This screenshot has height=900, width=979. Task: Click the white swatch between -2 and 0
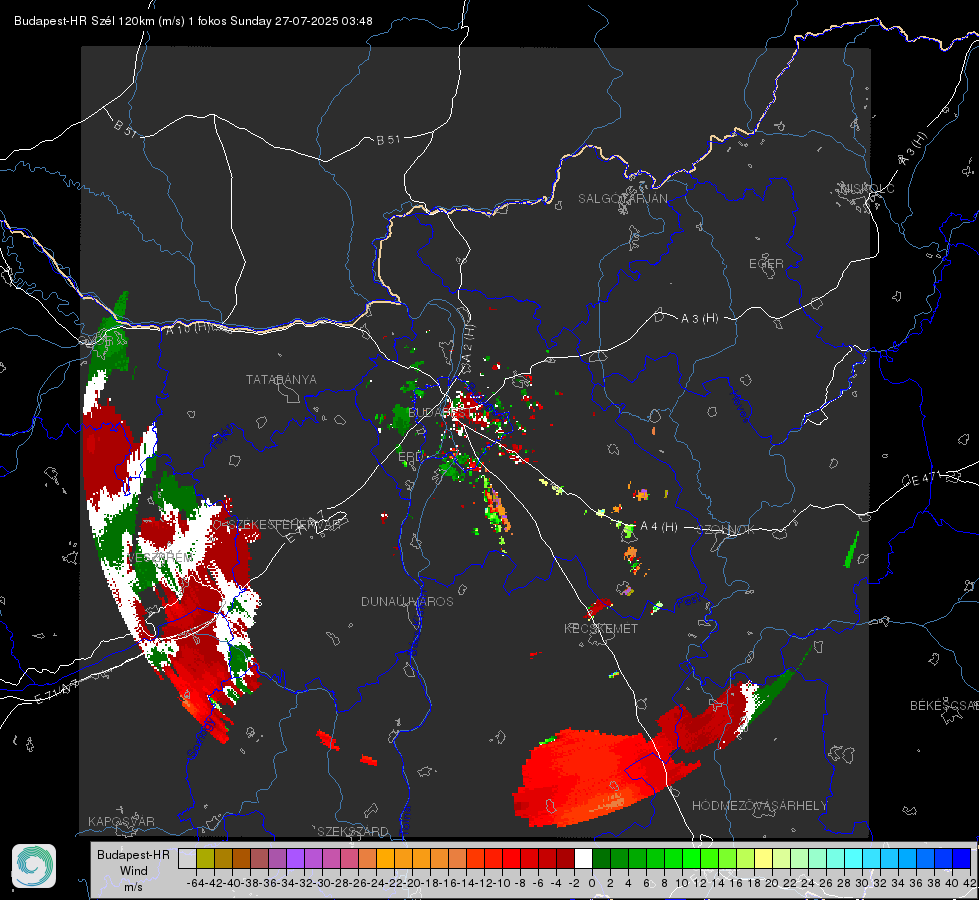click(583, 858)
